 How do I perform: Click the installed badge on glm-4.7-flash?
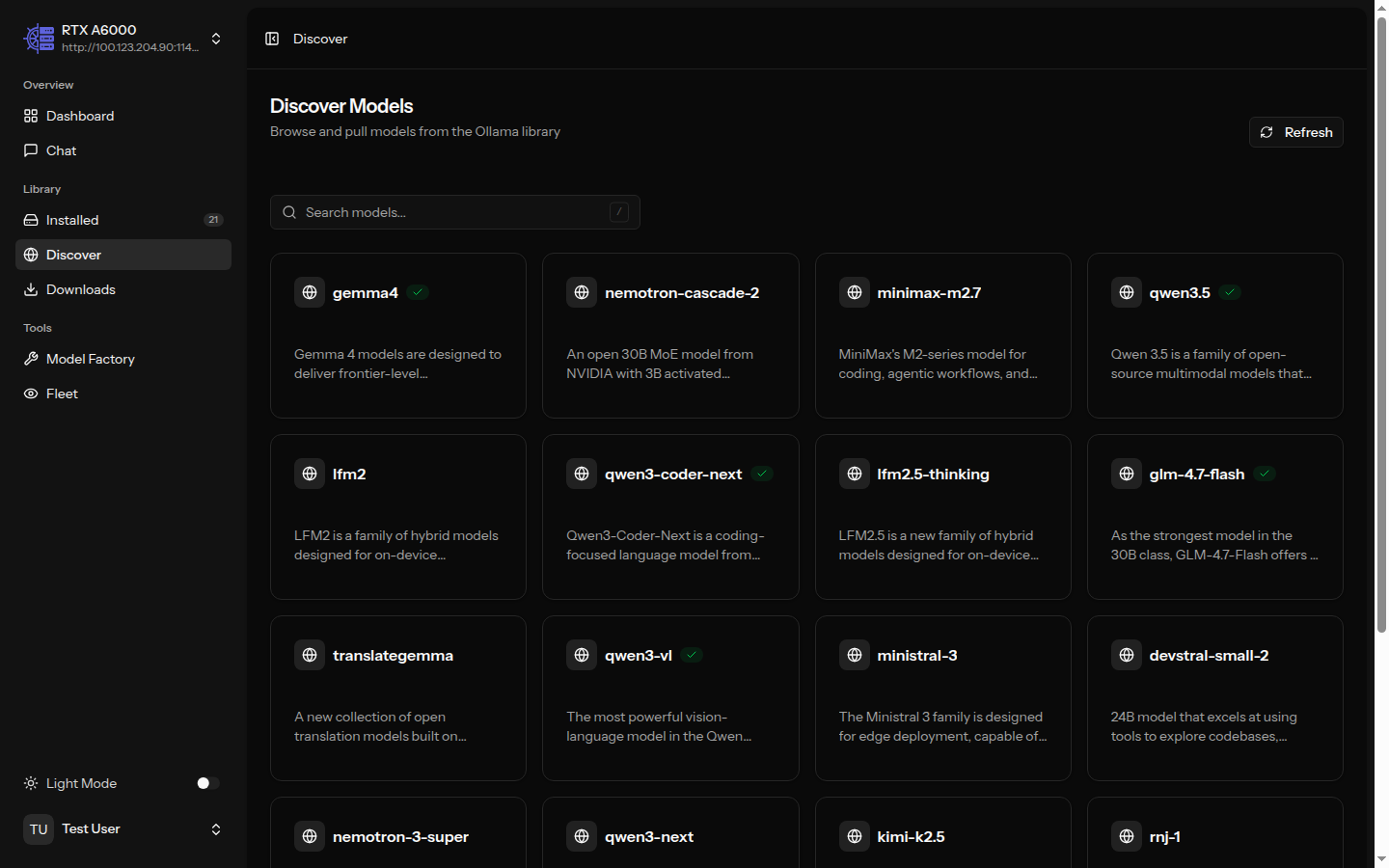click(x=1265, y=474)
